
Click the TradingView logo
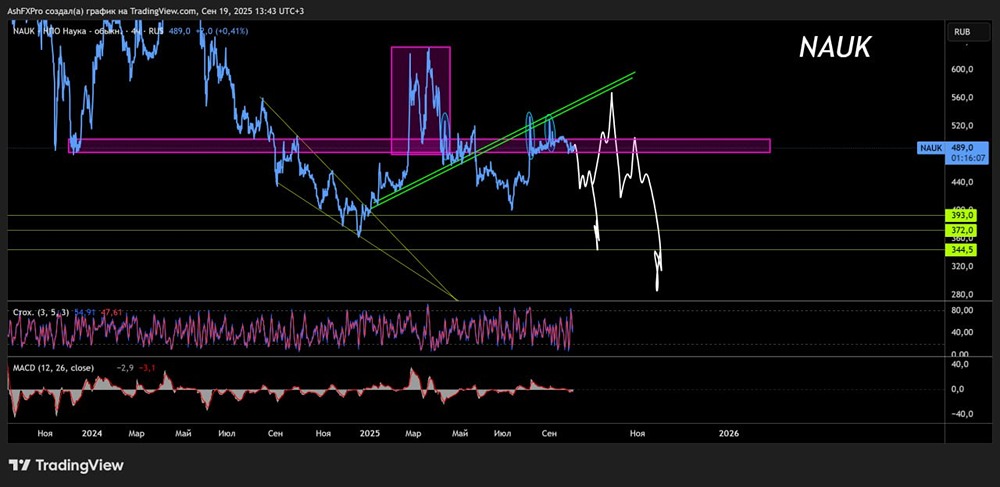tap(66, 465)
